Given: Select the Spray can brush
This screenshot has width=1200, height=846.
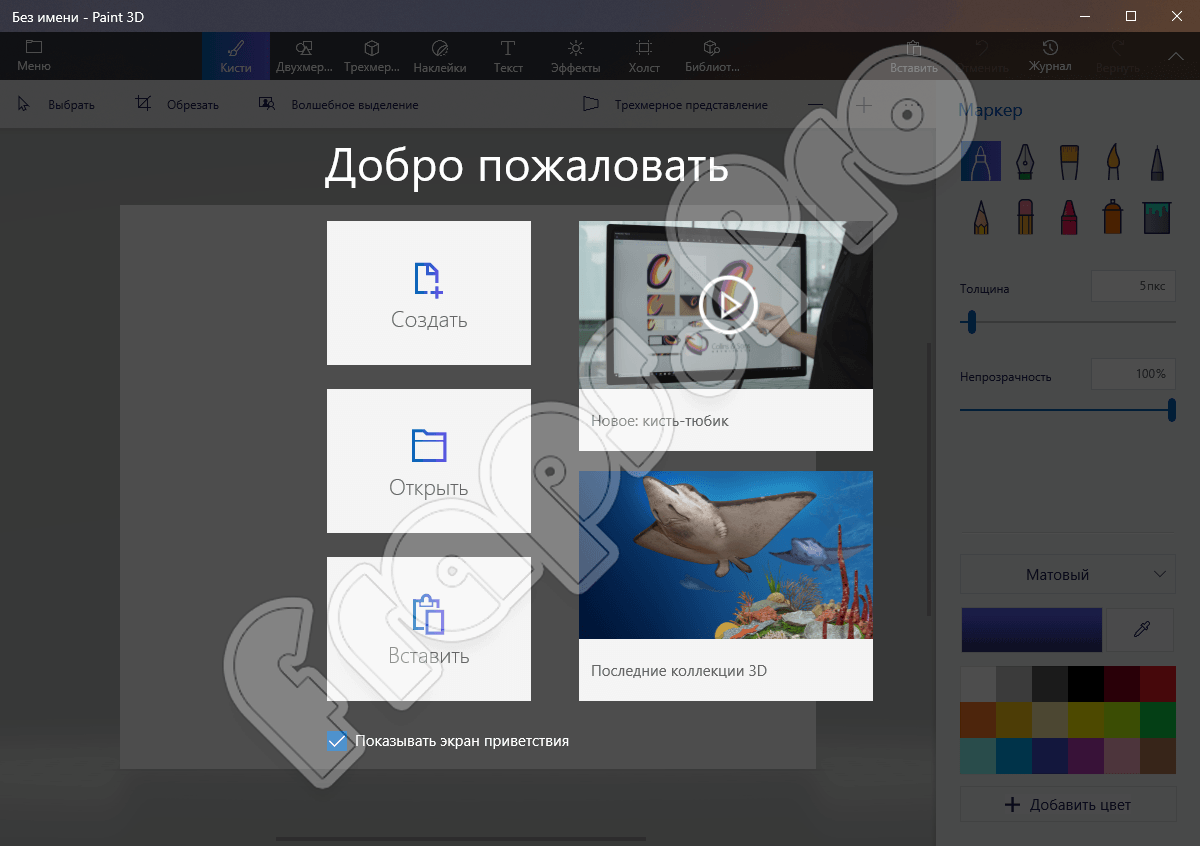Looking at the screenshot, I should 1112,216.
